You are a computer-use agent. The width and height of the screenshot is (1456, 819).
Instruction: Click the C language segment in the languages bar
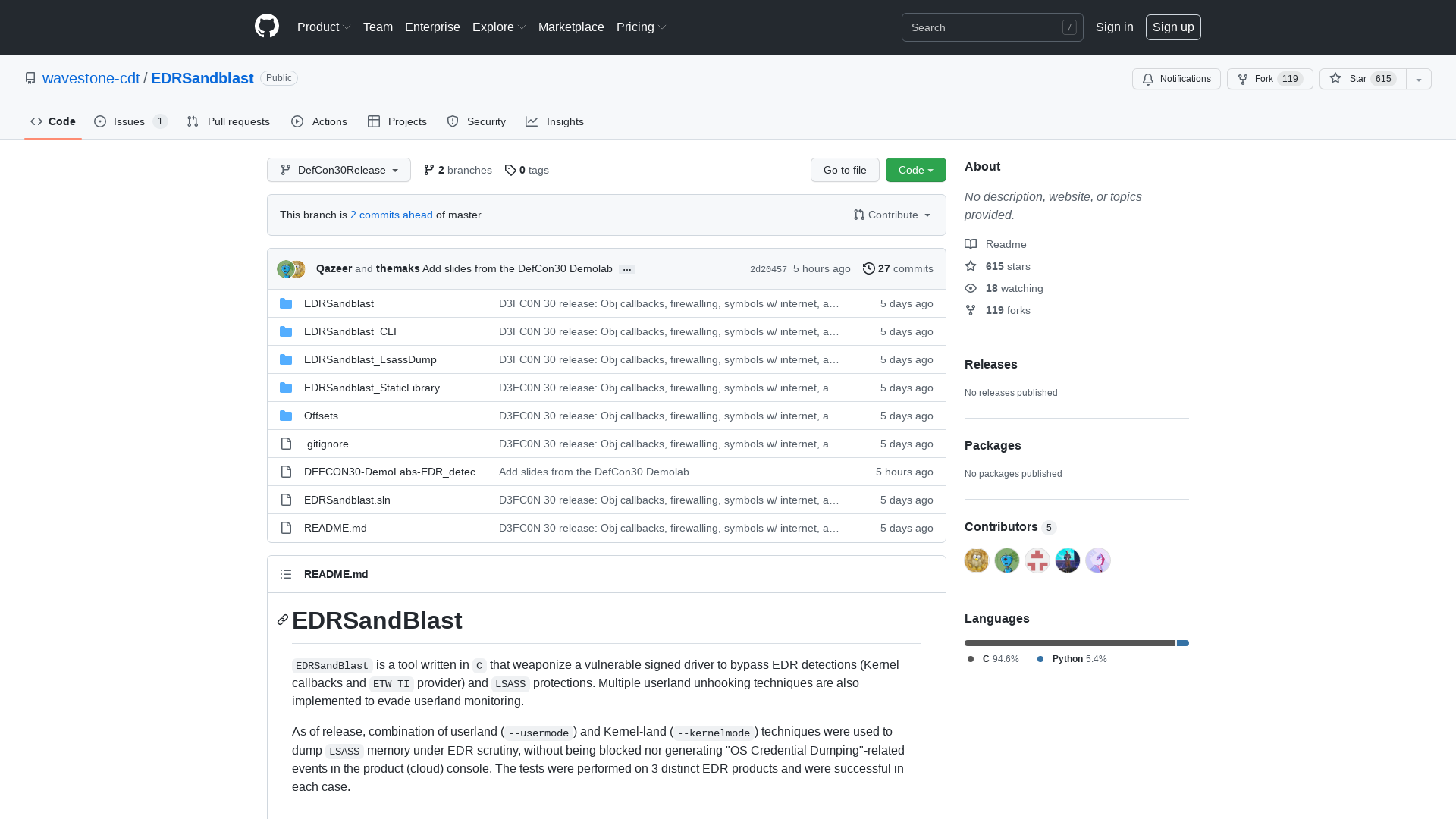[x=1062, y=643]
